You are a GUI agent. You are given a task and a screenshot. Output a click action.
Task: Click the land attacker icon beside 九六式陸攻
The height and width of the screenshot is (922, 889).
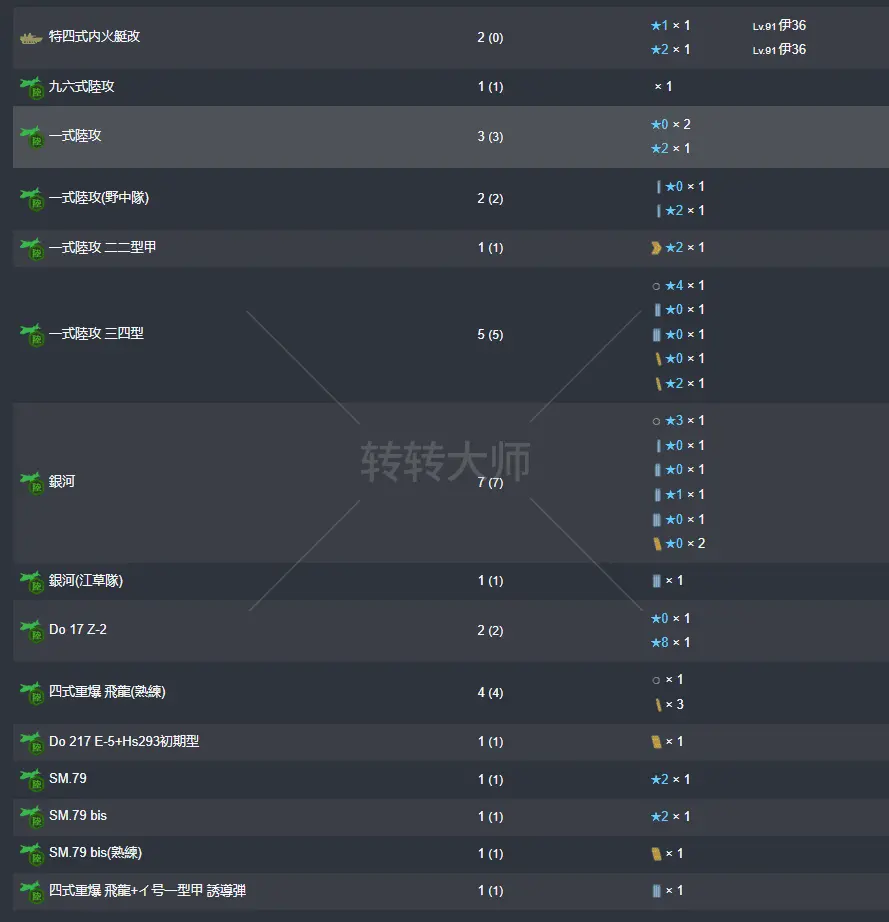(x=31, y=88)
